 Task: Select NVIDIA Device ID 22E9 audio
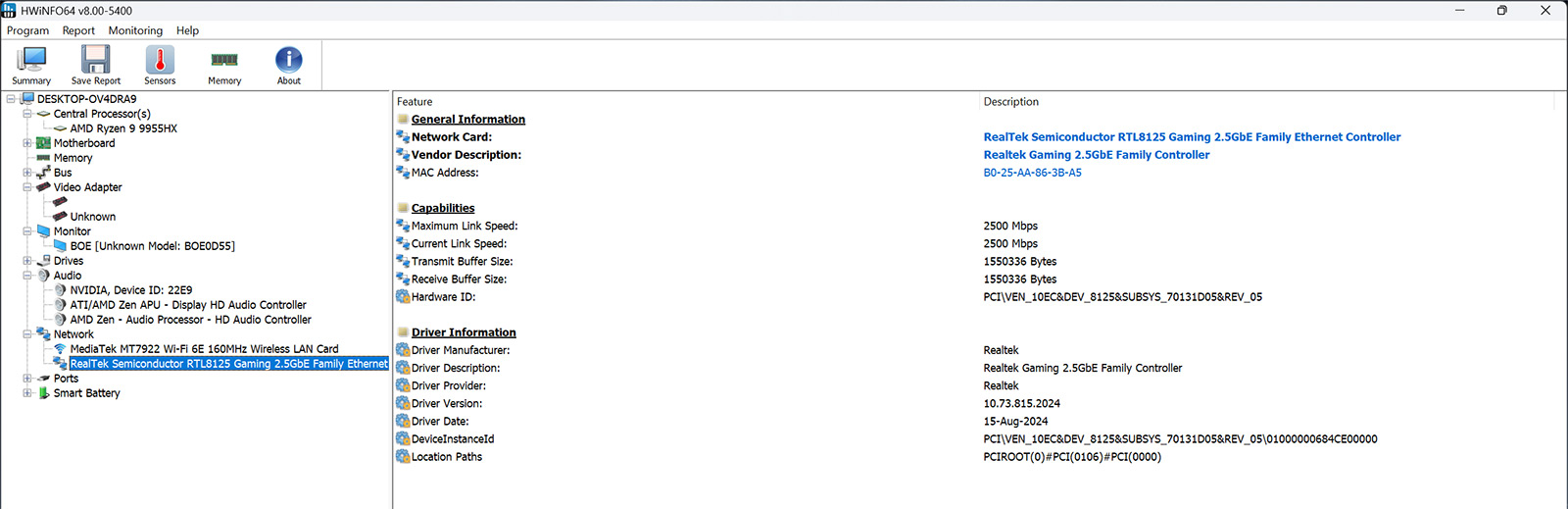pyautogui.click(x=131, y=290)
